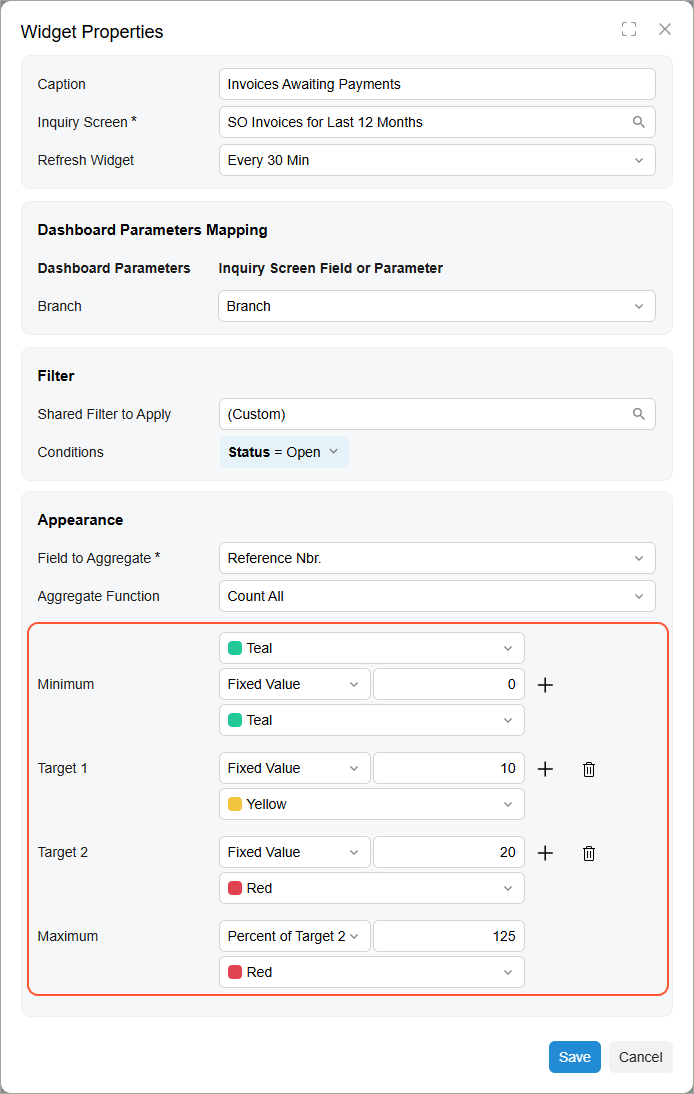694x1094 pixels.
Task: Click the Appearance section heading
Action: 80,520
